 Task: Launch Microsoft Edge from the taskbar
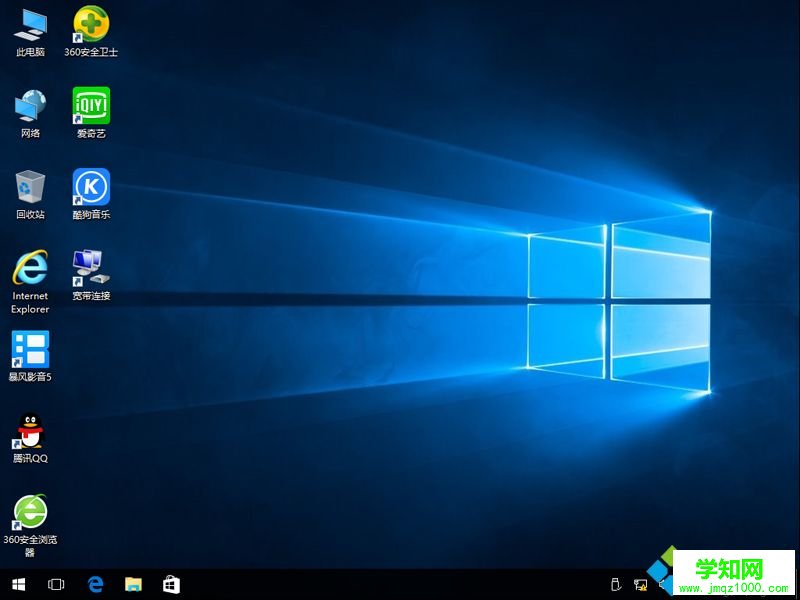pos(96,584)
